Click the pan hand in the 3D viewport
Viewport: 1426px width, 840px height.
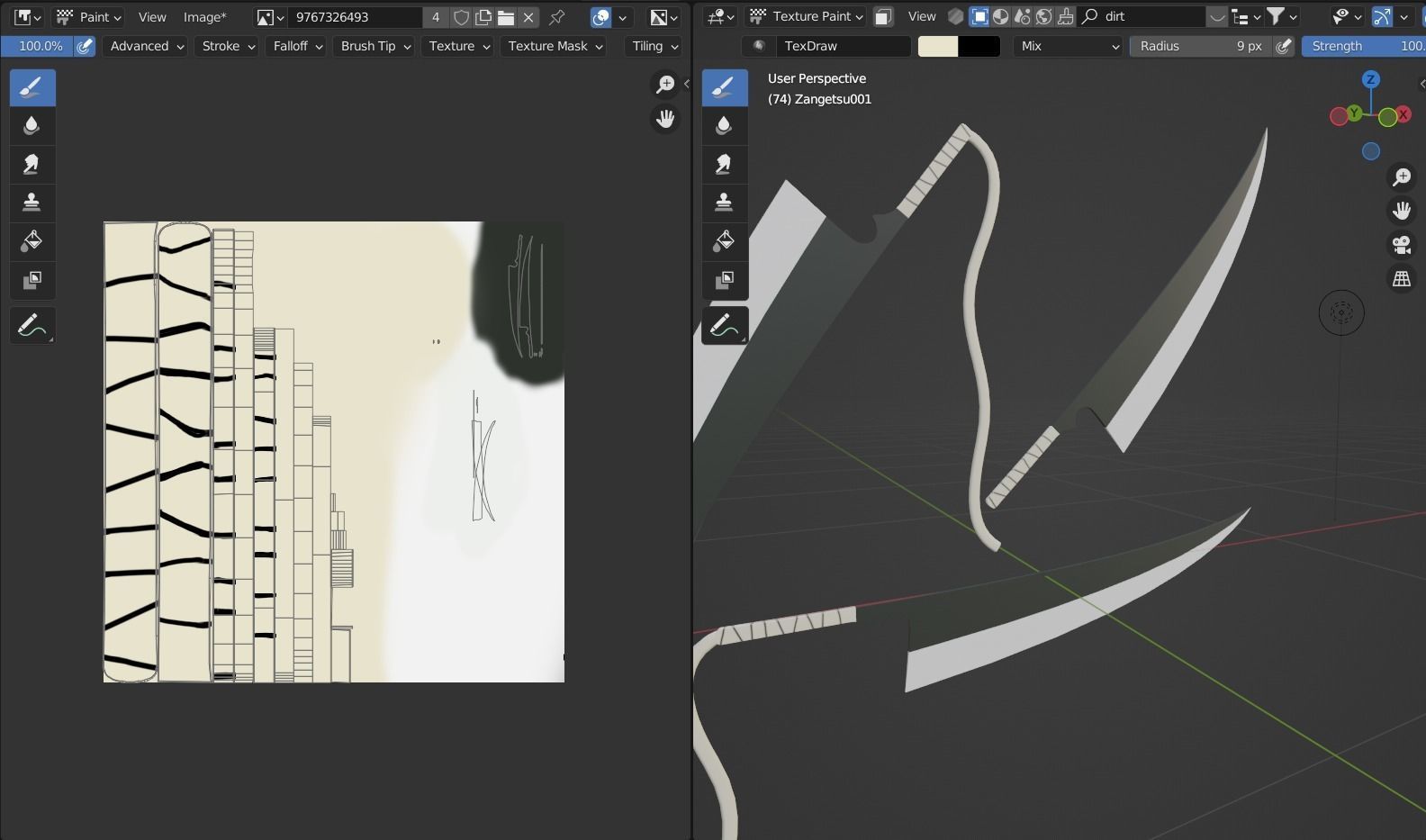pyautogui.click(x=1402, y=211)
